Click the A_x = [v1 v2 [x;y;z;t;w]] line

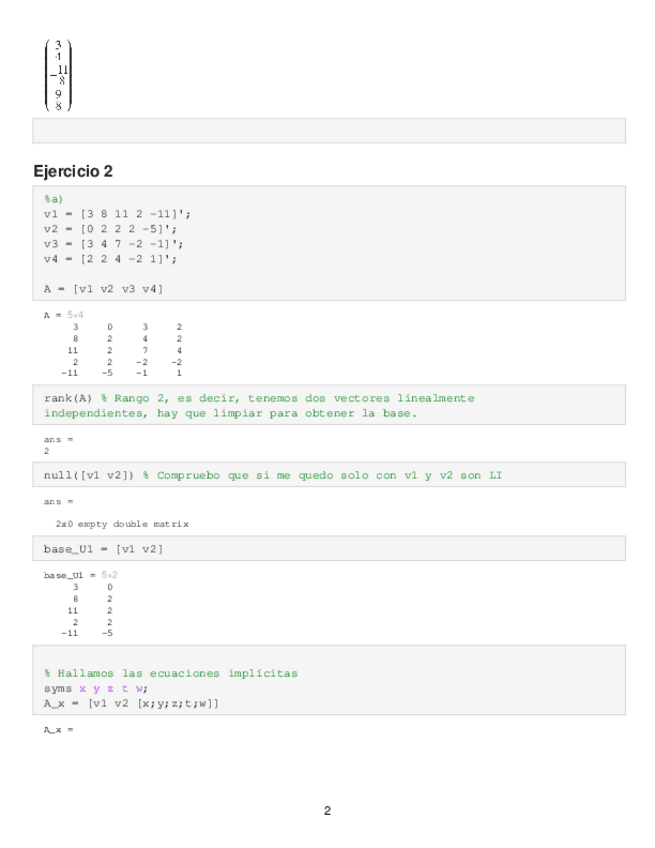[x=131, y=703]
